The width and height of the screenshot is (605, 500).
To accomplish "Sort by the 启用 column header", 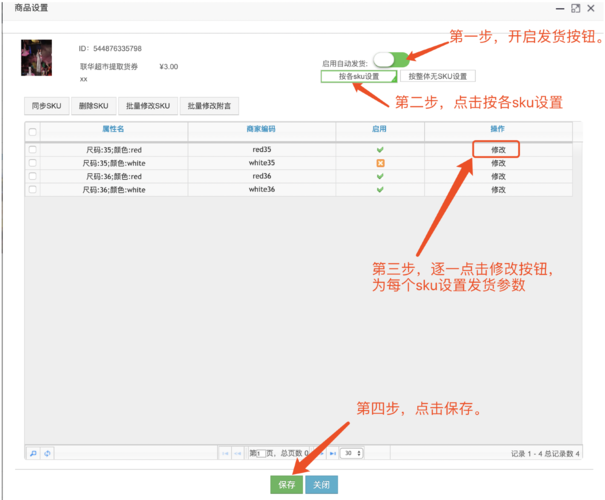I will [380, 129].
